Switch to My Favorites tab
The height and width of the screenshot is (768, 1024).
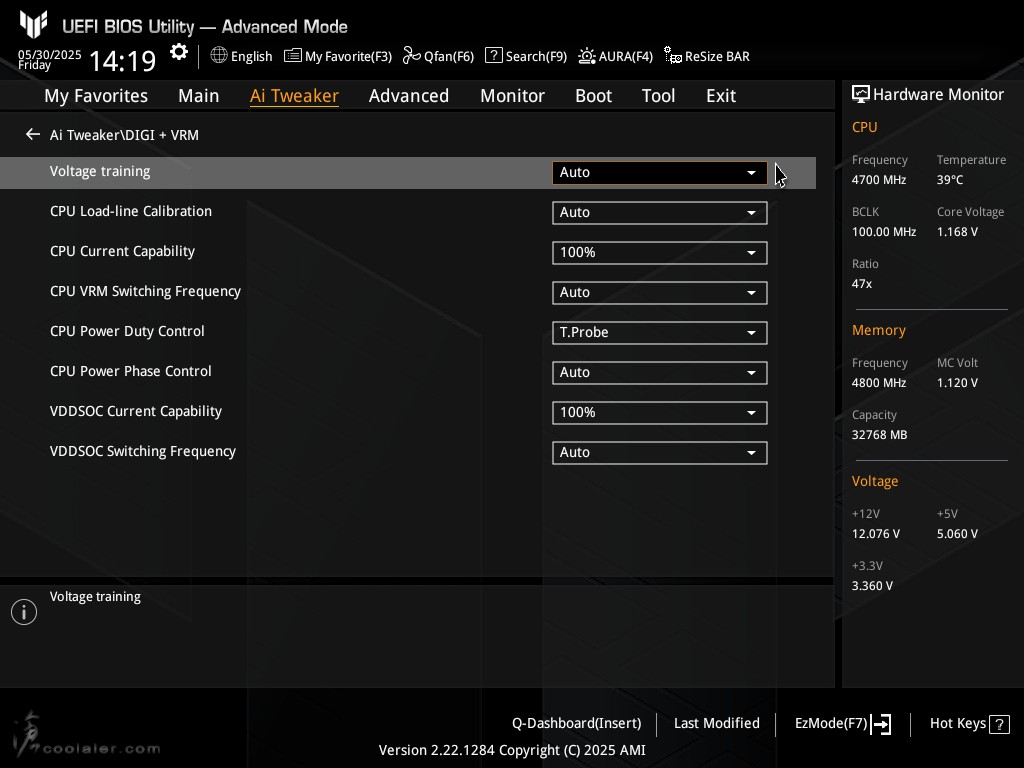[x=96, y=96]
